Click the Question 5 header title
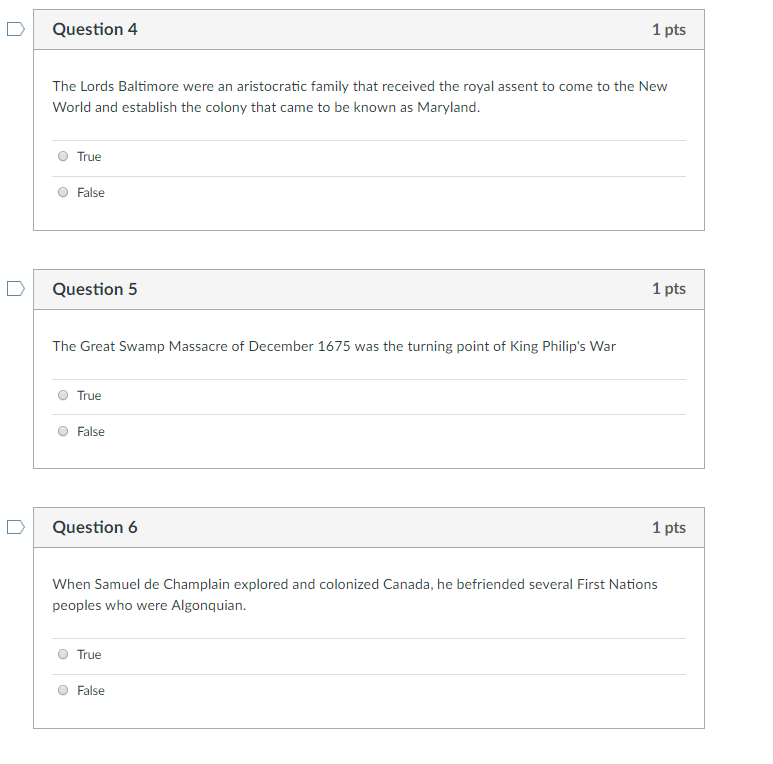Viewport: 773px width, 764px height. pos(95,289)
